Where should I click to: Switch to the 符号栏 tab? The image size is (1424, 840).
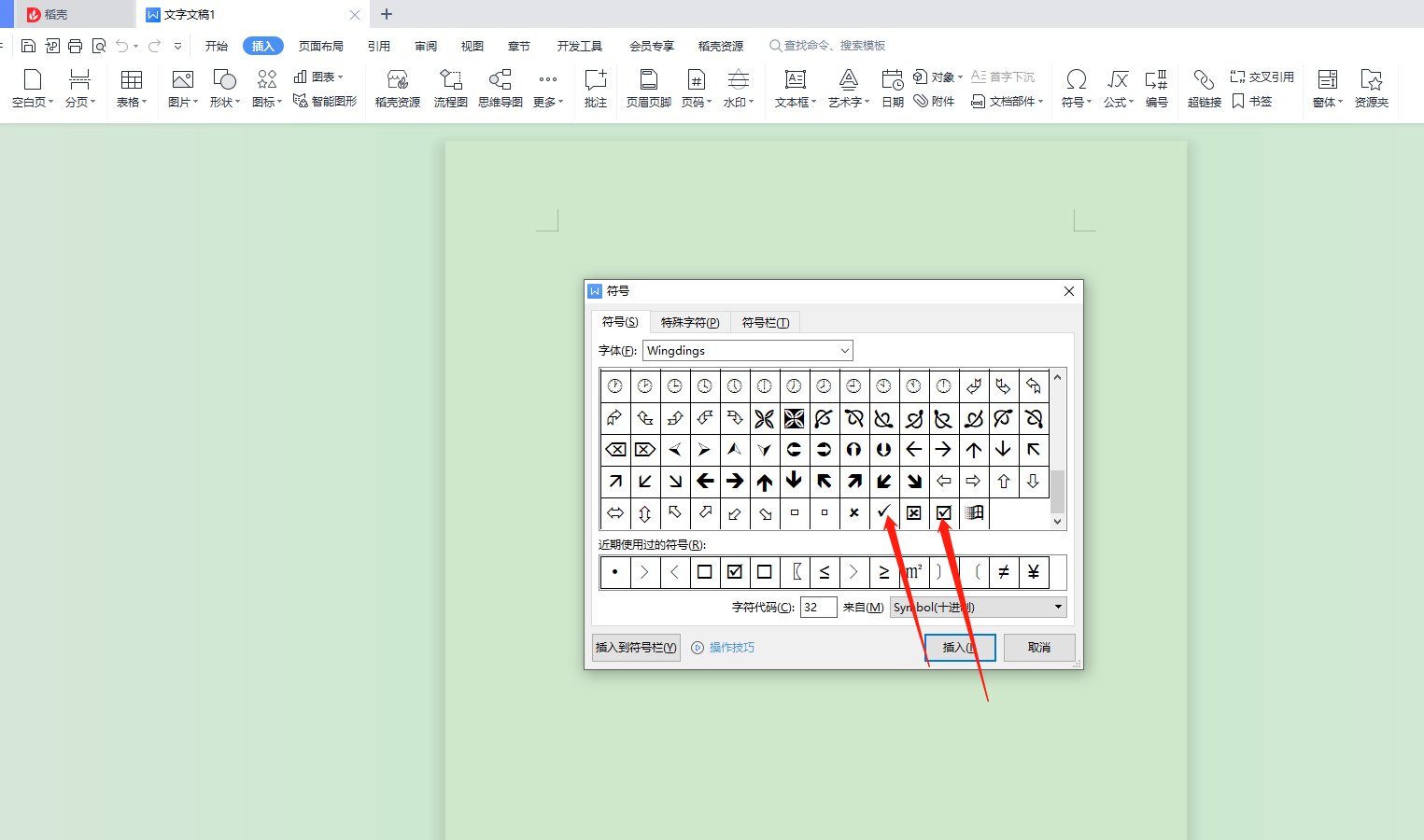click(x=765, y=322)
